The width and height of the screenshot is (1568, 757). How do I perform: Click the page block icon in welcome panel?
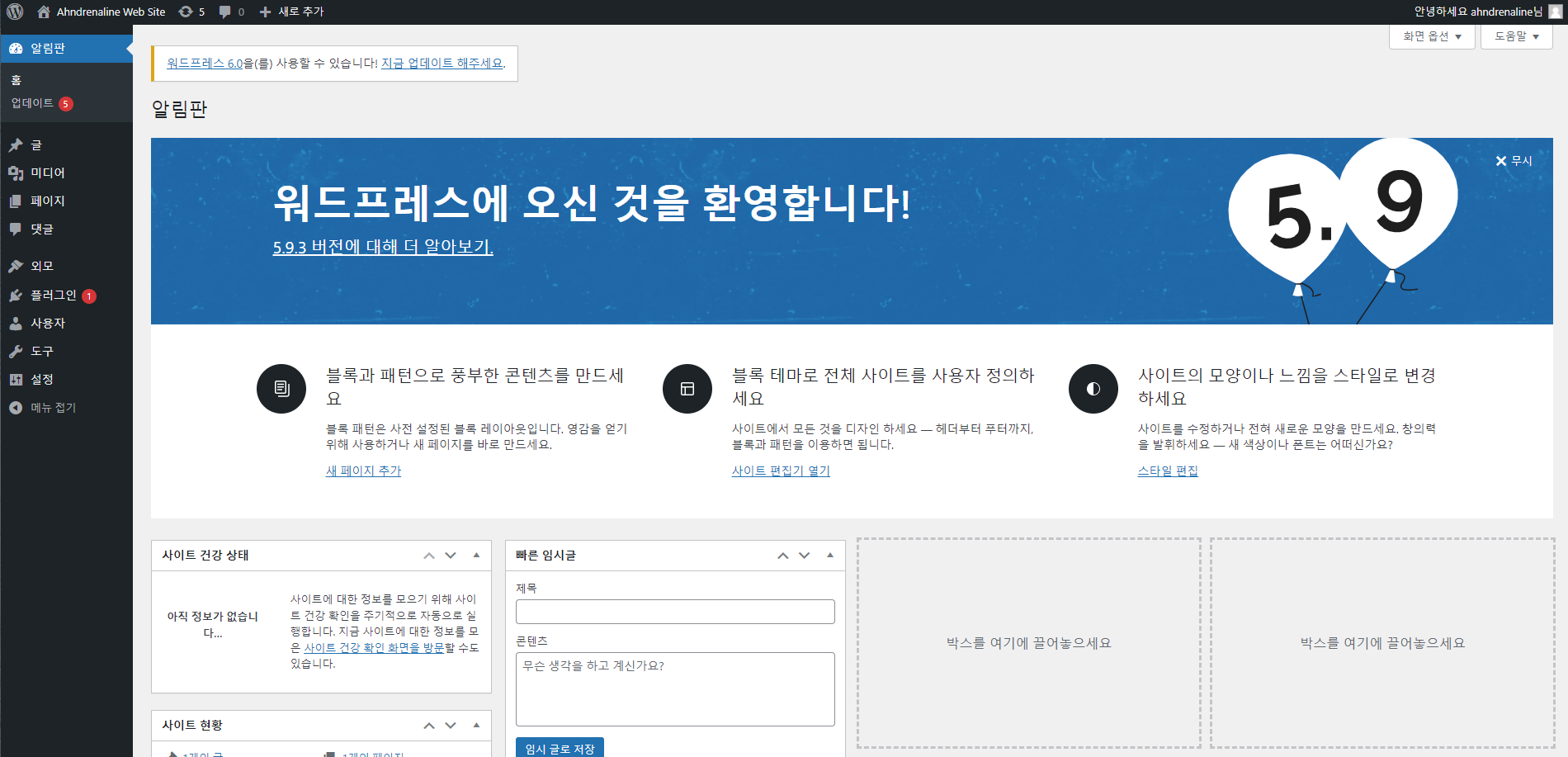(281, 389)
